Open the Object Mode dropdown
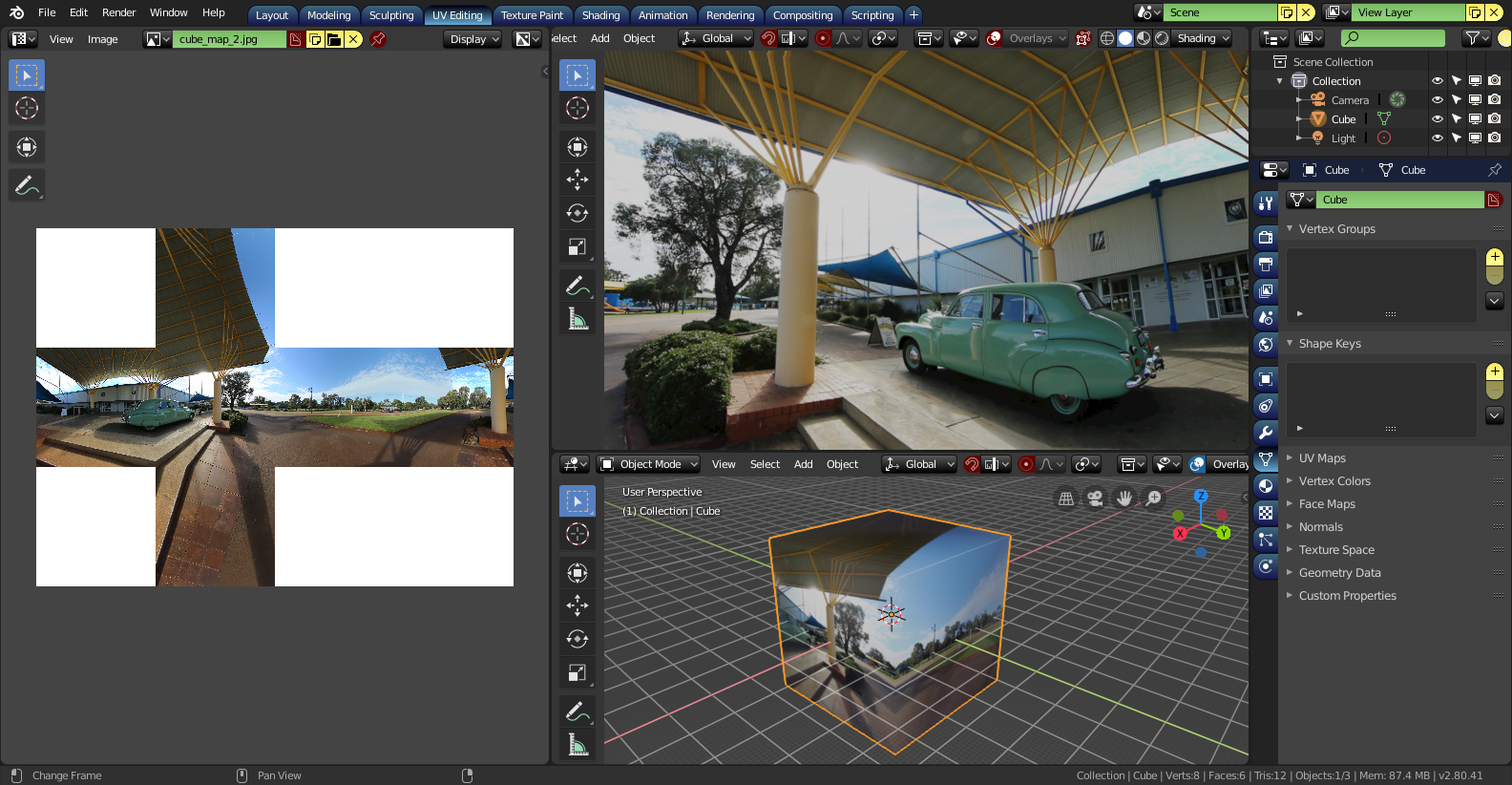Viewport: 1512px width, 785px height. pyautogui.click(x=649, y=464)
